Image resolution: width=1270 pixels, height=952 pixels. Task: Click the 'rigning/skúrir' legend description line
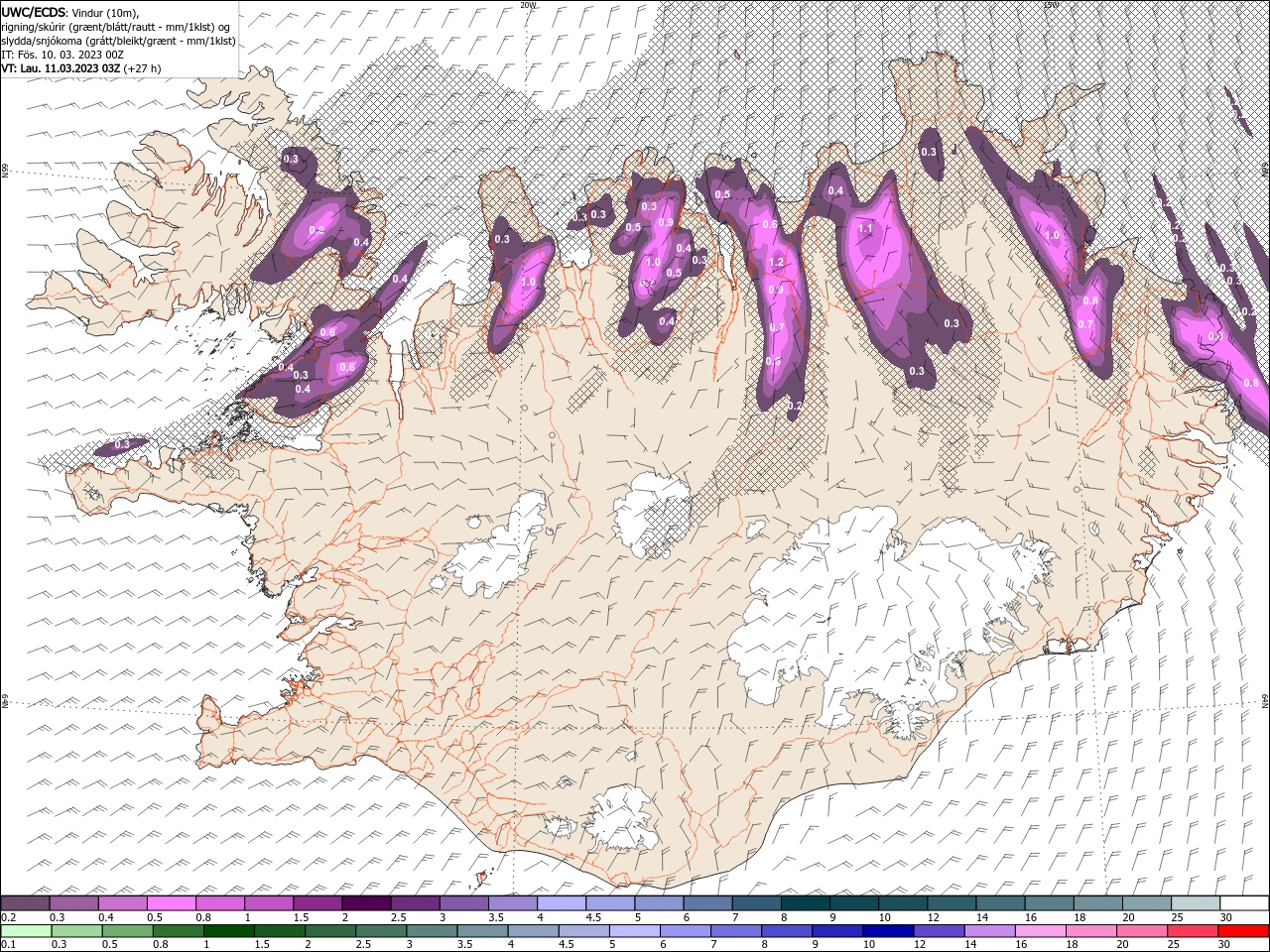[x=116, y=27]
